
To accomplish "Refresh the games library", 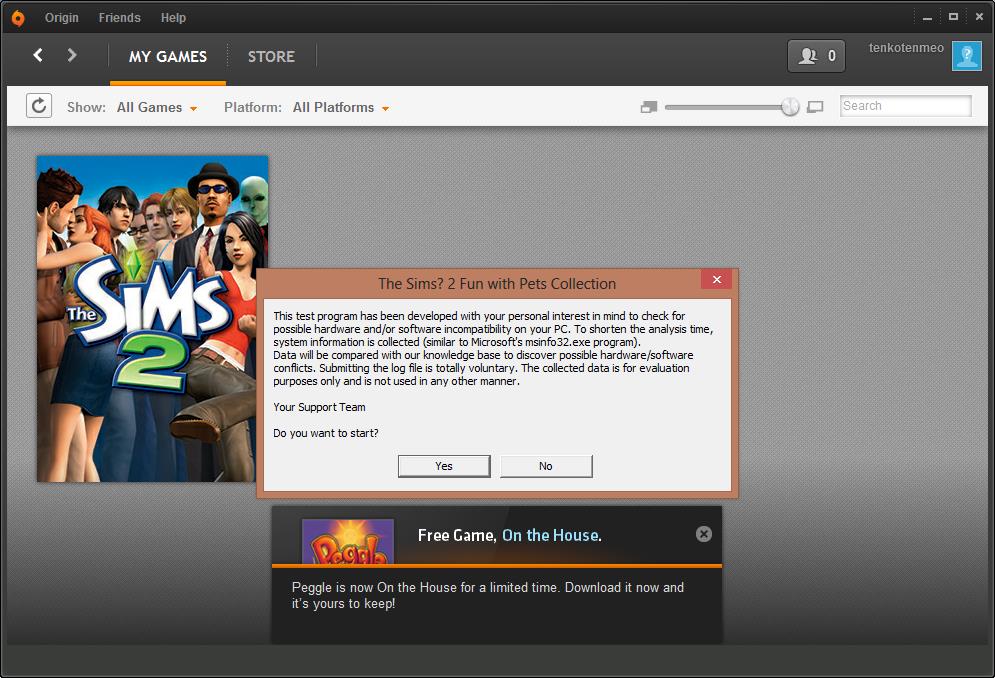I will (x=39, y=105).
